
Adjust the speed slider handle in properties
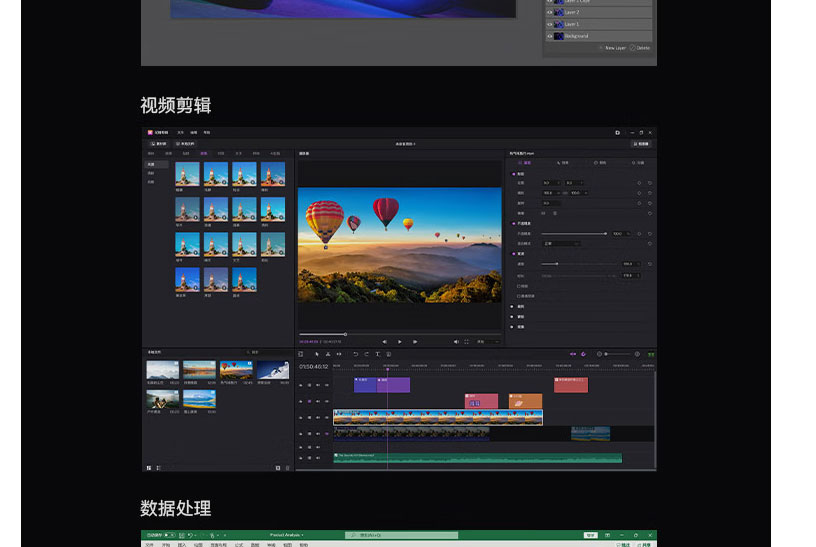557,264
